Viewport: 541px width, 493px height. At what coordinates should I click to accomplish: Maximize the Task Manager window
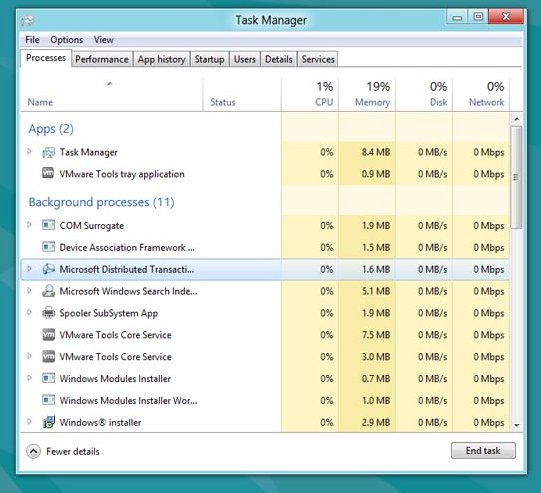pyautogui.click(x=478, y=17)
